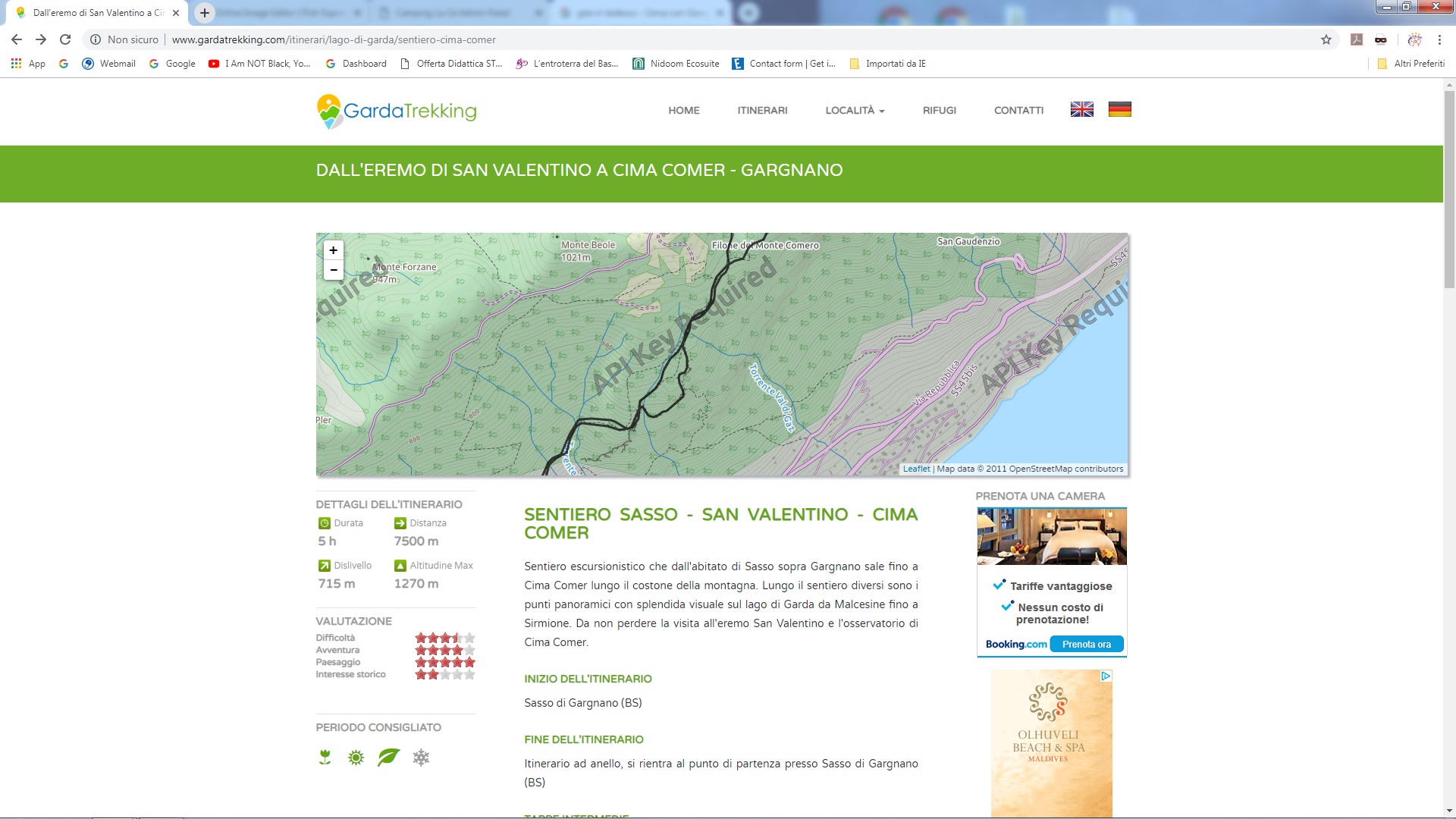The width and height of the screenshot is (1456, 819).
Task: Expand the LOCALITÀ dropdown menu
Action: pos(855,111)
